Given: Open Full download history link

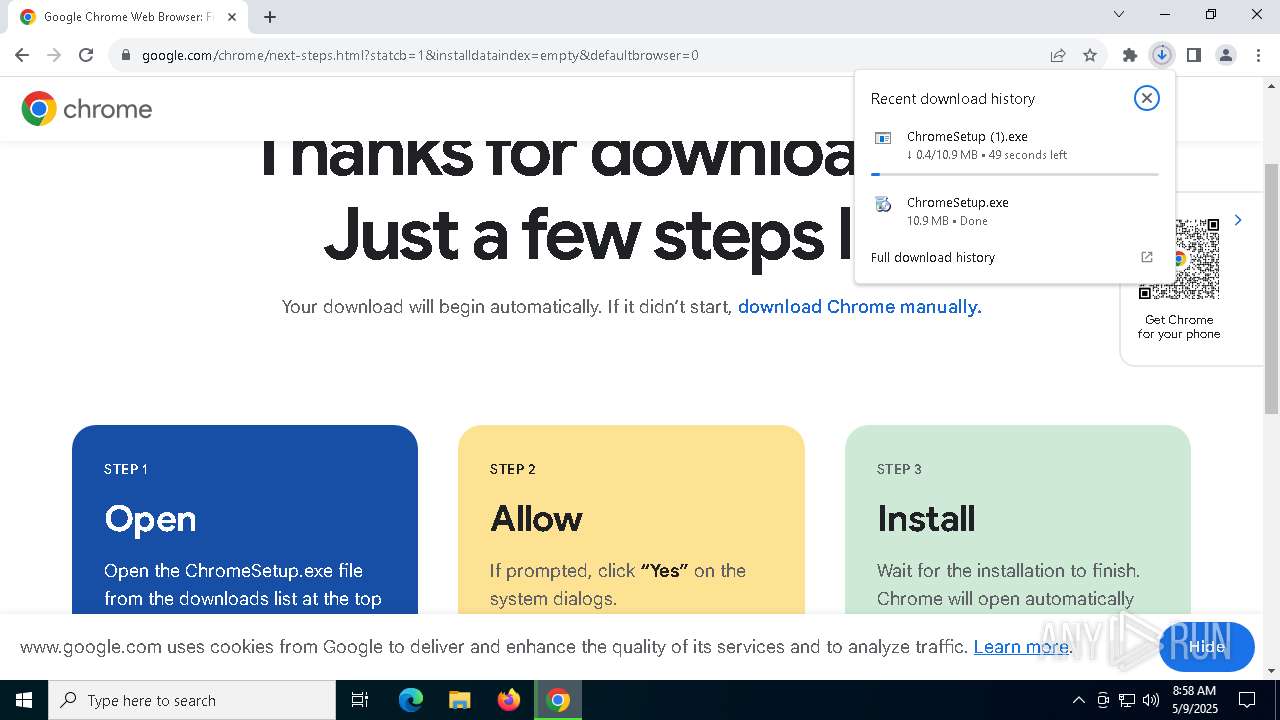Looking at the screenshot, I should tap(933, 257).
